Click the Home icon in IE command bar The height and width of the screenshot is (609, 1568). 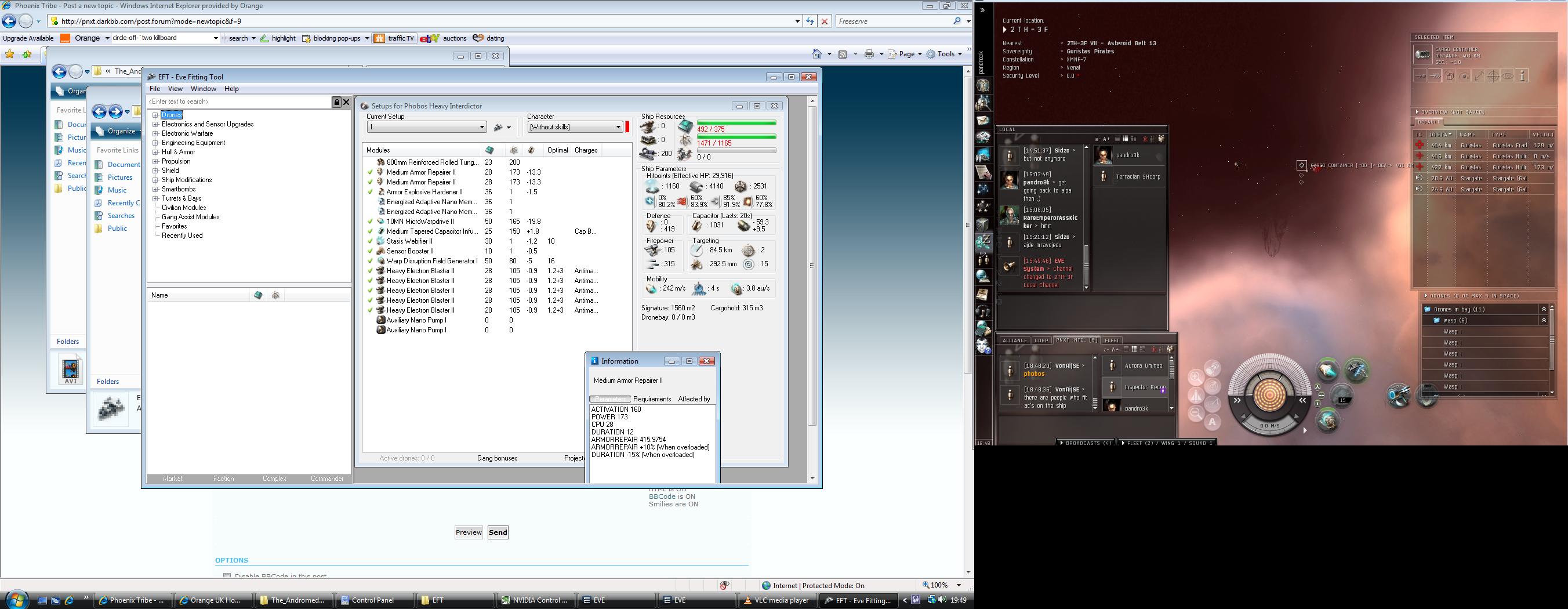tap(817, 54)
